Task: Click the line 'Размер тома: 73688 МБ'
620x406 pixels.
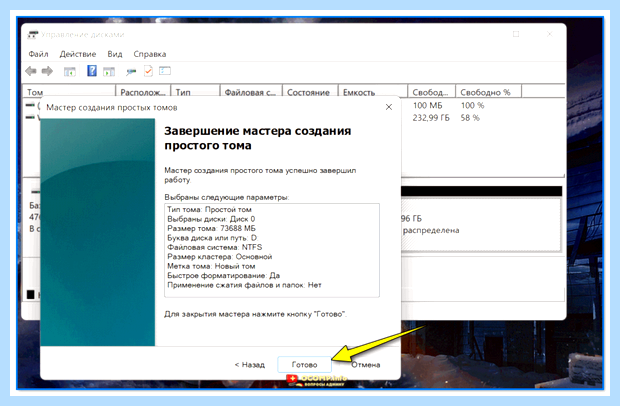Action: pyautogui.click(x=211, y=228)
